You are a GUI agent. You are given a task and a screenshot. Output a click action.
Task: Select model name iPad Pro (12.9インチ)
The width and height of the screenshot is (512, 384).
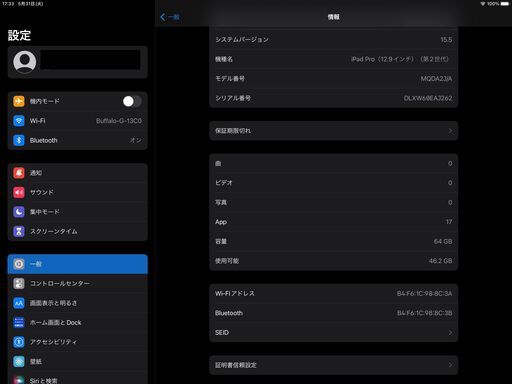pyautogui.click(x=401, y=59)
